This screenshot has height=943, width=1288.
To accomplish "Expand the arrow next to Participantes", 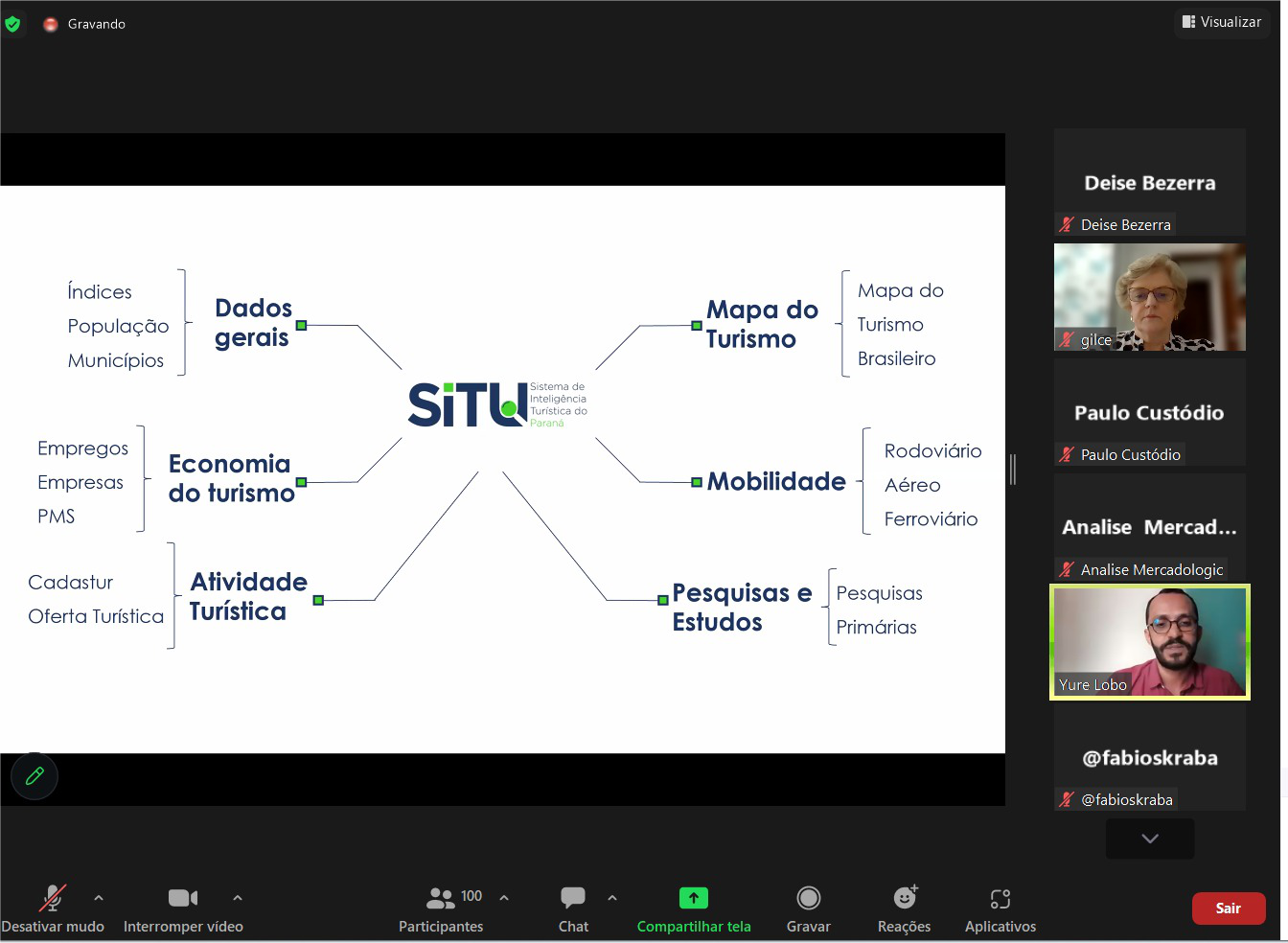I will click(x=504, y=898).
